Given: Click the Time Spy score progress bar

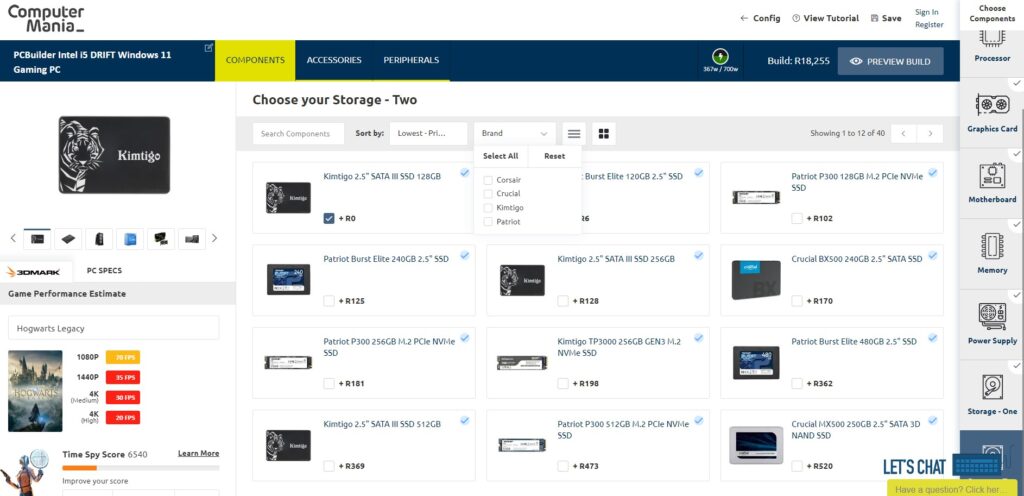Looking at the screenshot, I should (140, 468).
